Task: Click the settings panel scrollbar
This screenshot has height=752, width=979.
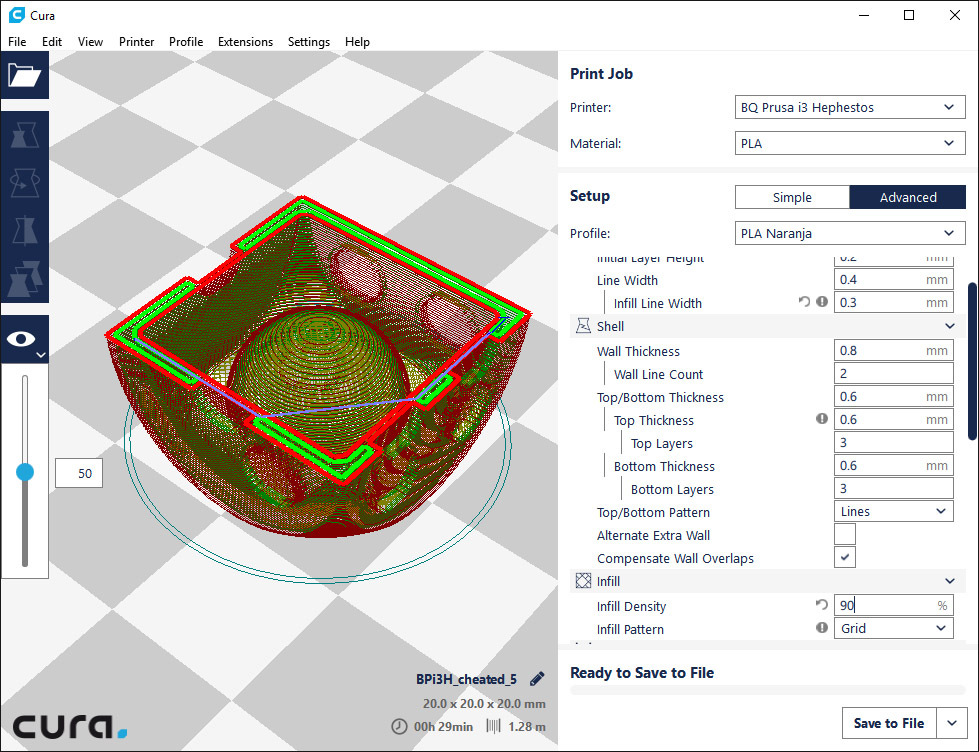Action: [x=972, y=362]
